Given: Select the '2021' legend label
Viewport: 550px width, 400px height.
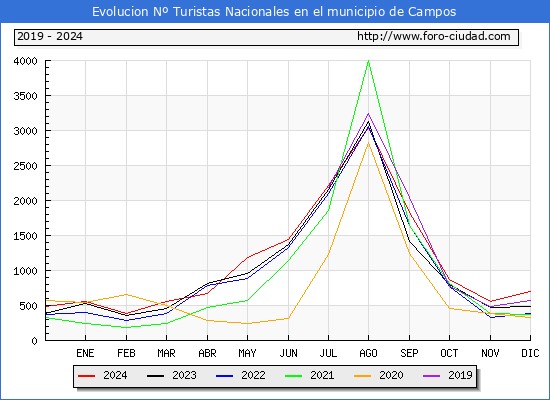Looking at the screenshot, I should (x=322, y=375).
